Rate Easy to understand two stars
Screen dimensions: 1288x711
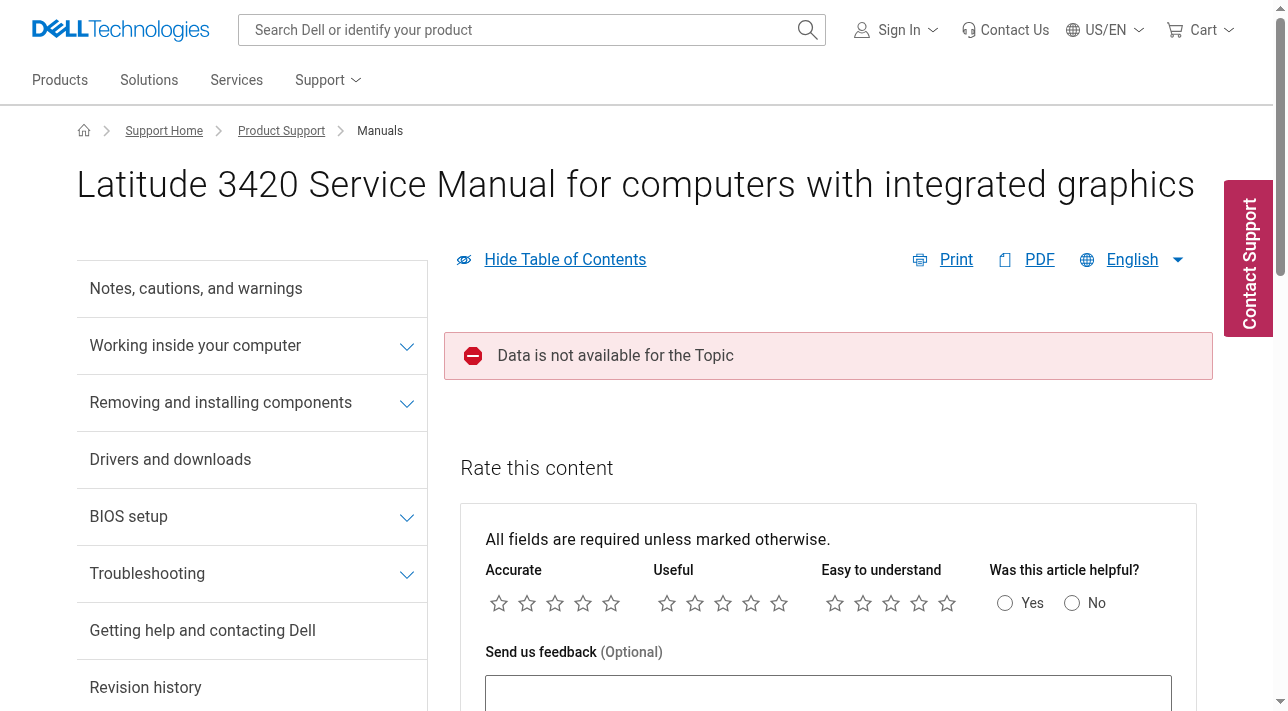pyautogui.click(x=863, y=603)
